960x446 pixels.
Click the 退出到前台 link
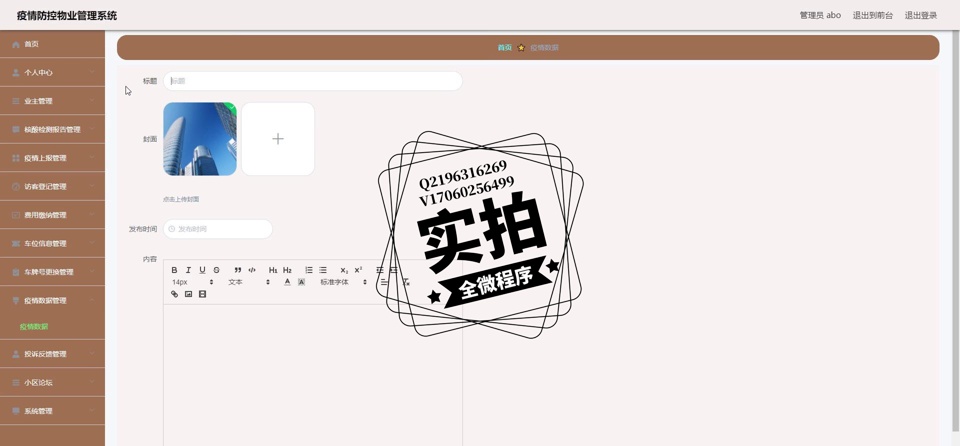872,15
